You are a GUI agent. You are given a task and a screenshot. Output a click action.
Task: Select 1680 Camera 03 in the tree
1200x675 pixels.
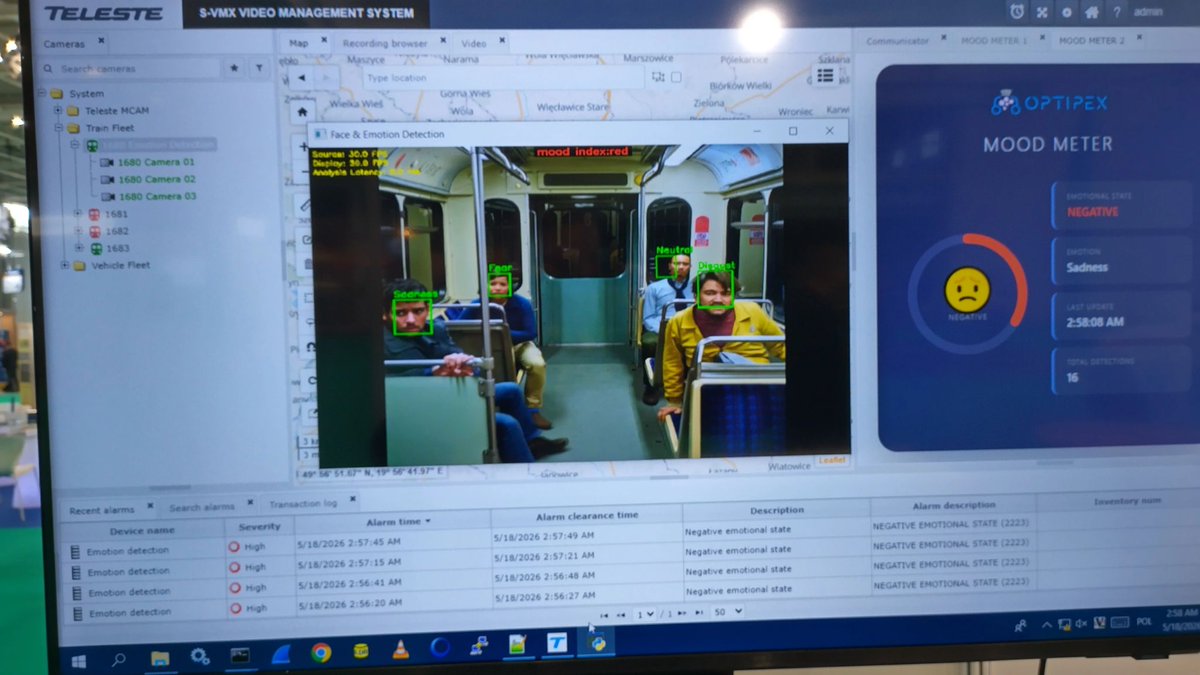[x=156, y=196]
